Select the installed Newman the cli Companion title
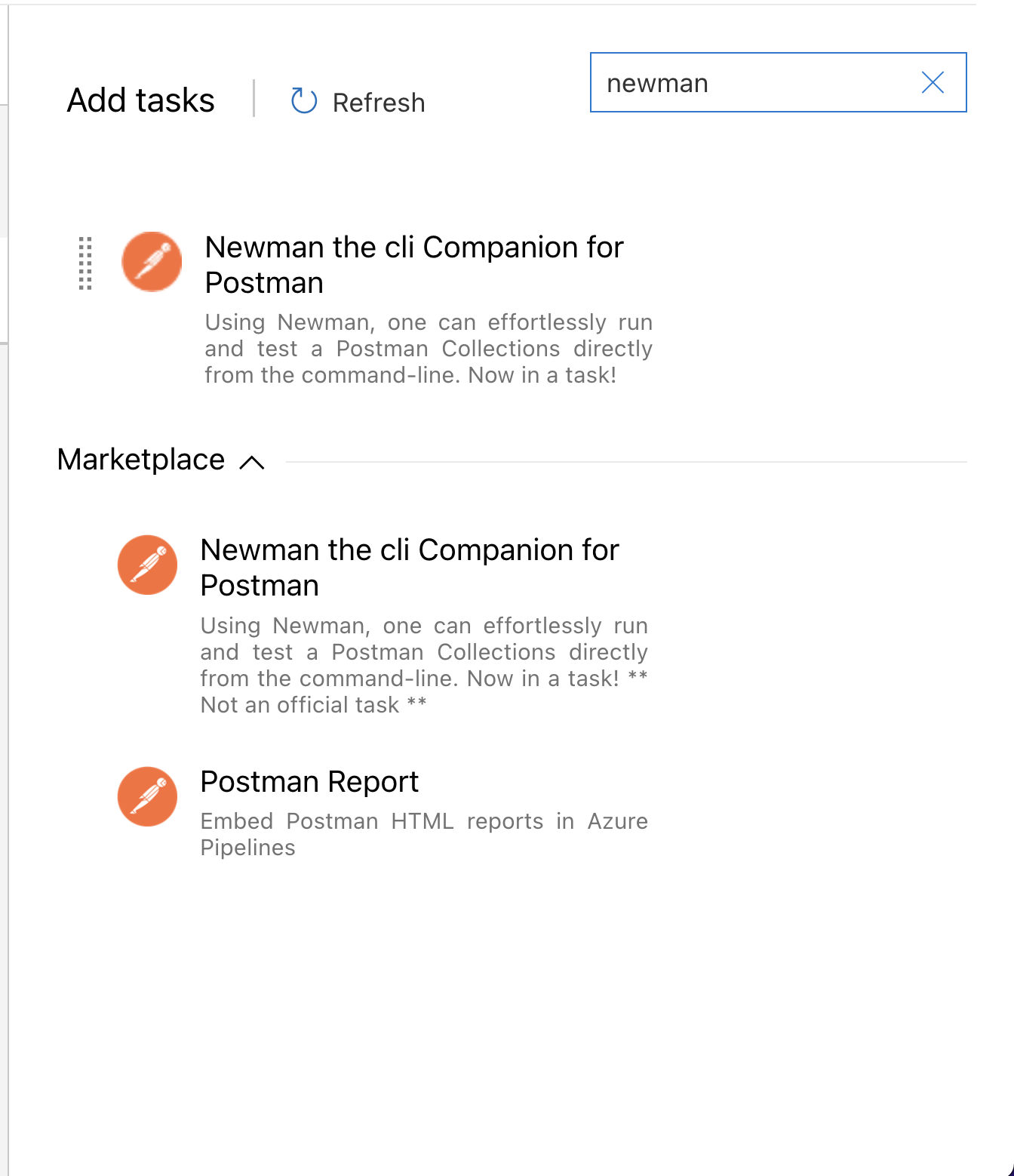The height and width of the screenshot is (1176, 1014). tap(413, 264)
